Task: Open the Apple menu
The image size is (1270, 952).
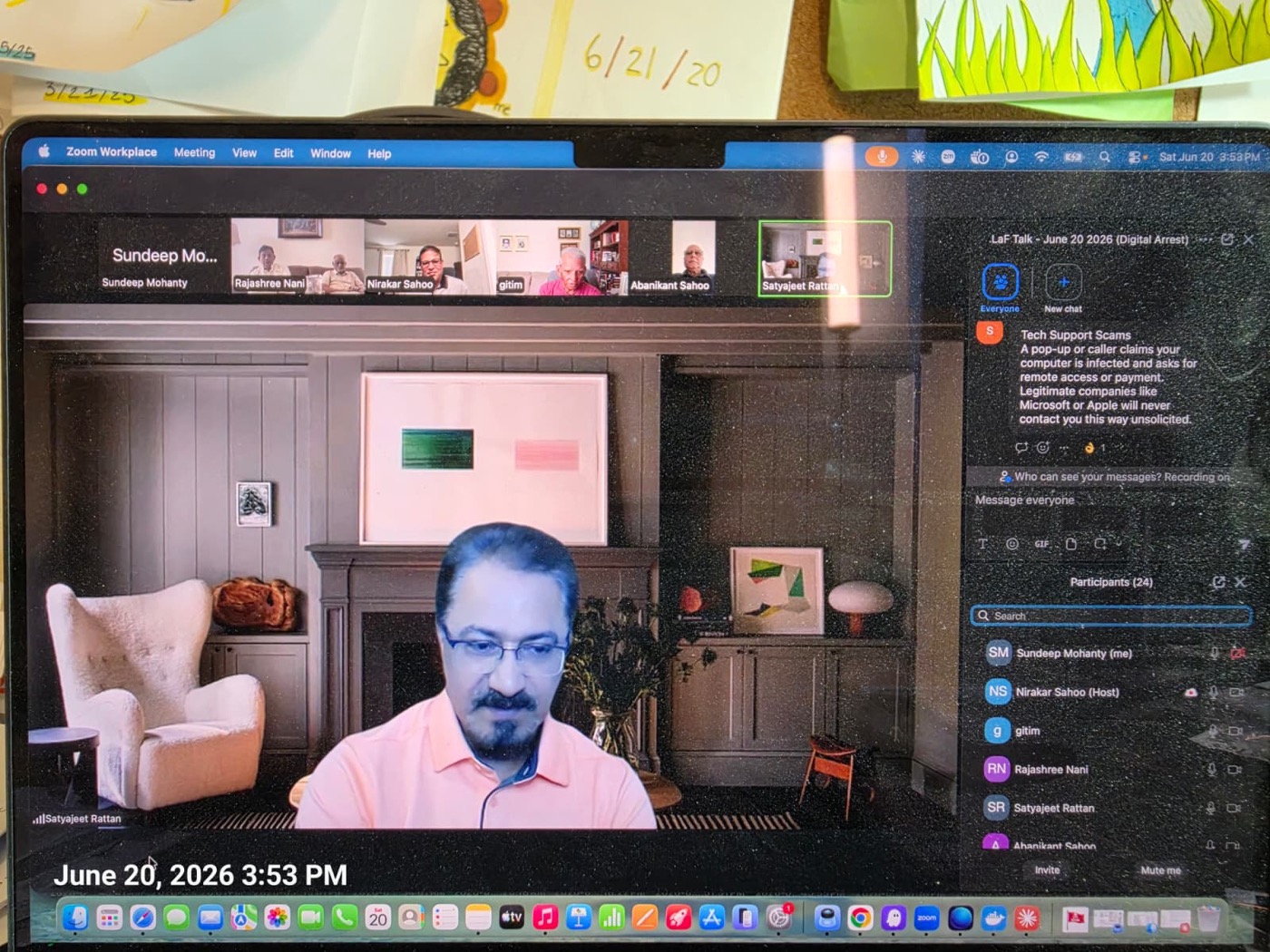Action: point(44,151)
